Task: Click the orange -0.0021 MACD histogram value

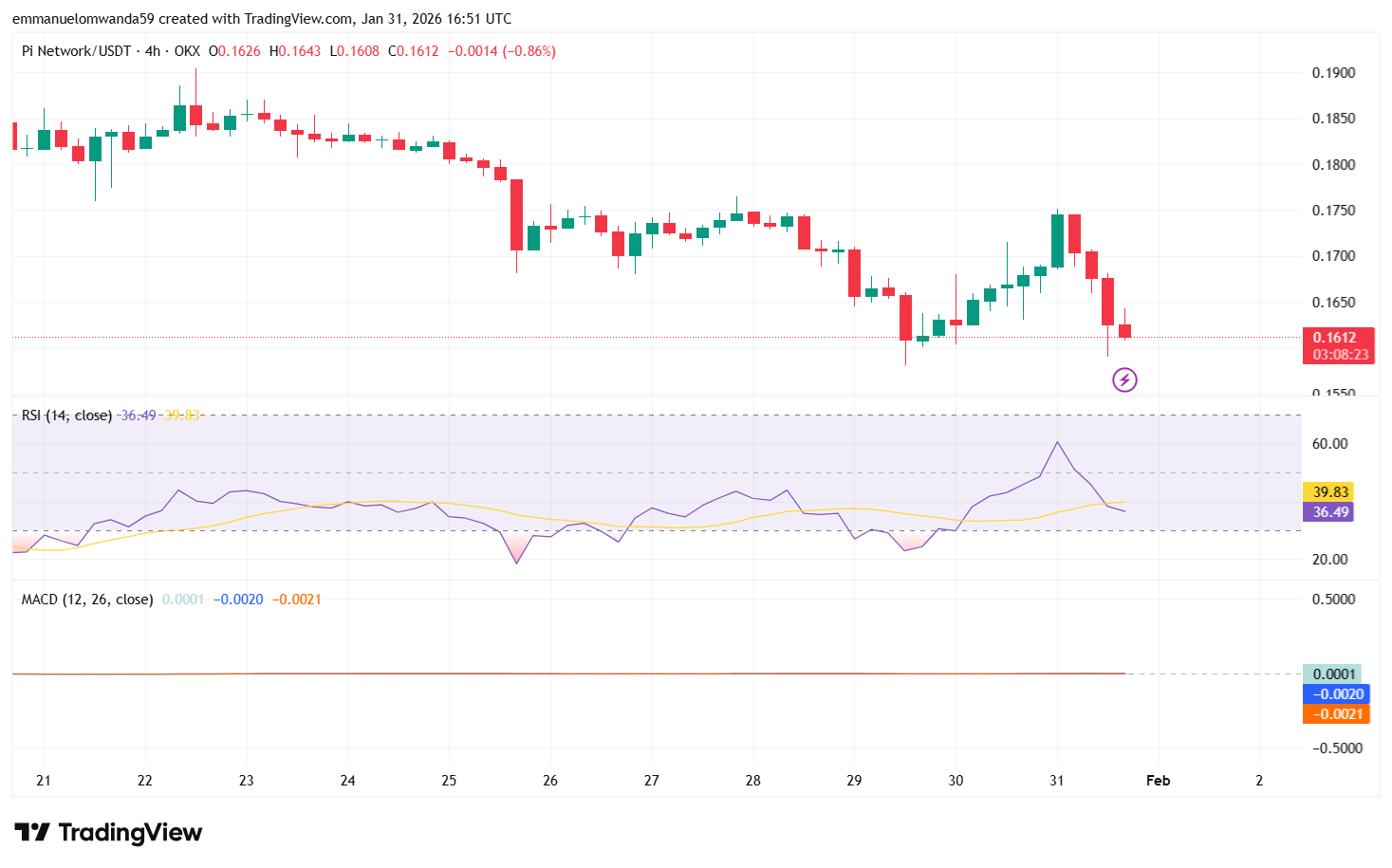Action: [x=1335, y=715]
